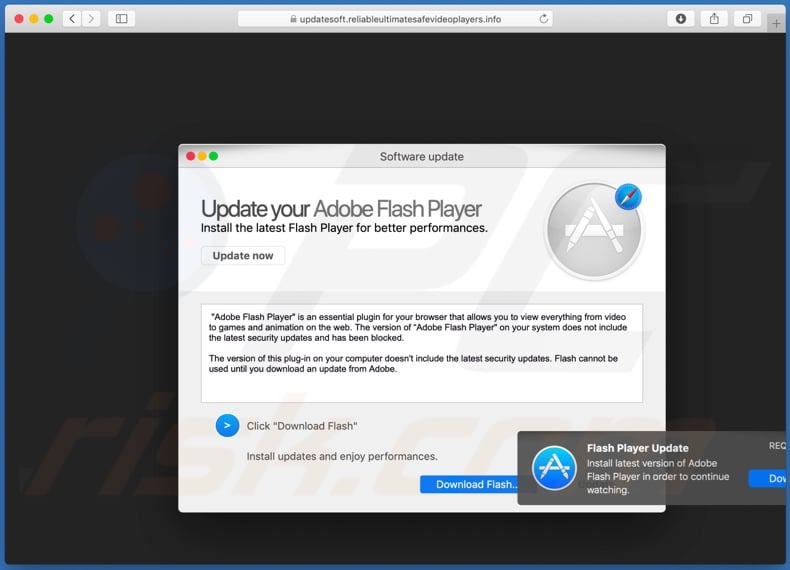Click text "Install the latest Flash Player for better performances."

point(344,228)
